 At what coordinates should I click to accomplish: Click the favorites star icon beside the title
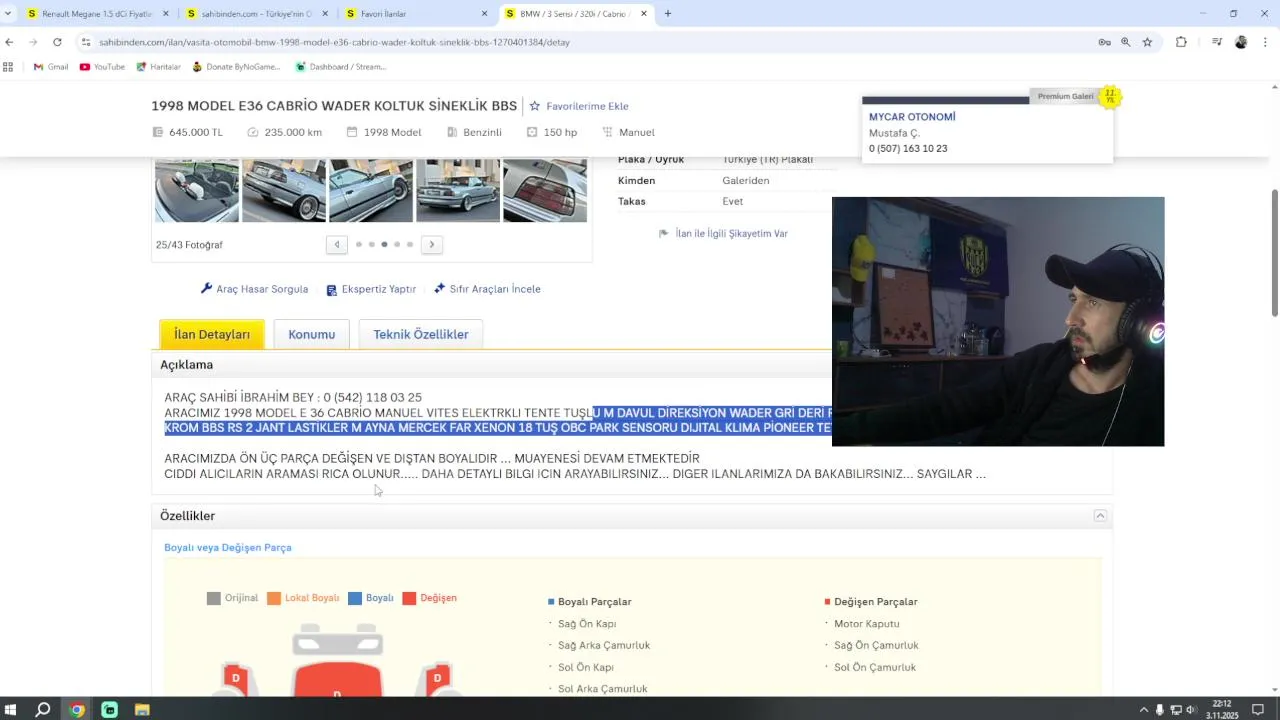click(535, 106)
